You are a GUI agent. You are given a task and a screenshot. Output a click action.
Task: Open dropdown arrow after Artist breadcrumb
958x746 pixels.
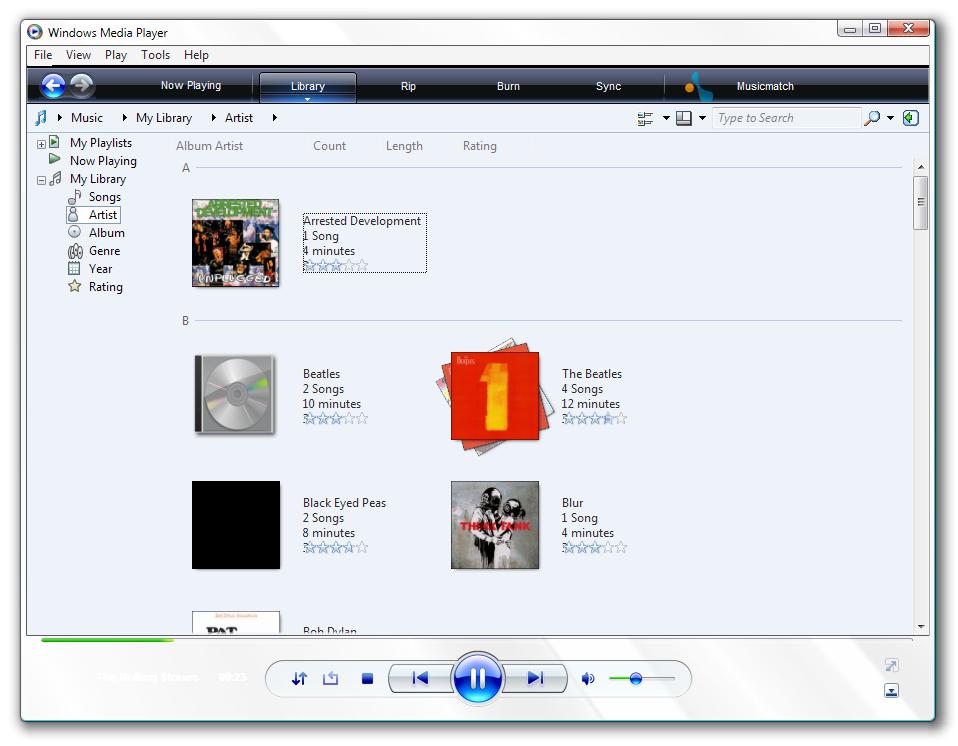tap(274, 117)
